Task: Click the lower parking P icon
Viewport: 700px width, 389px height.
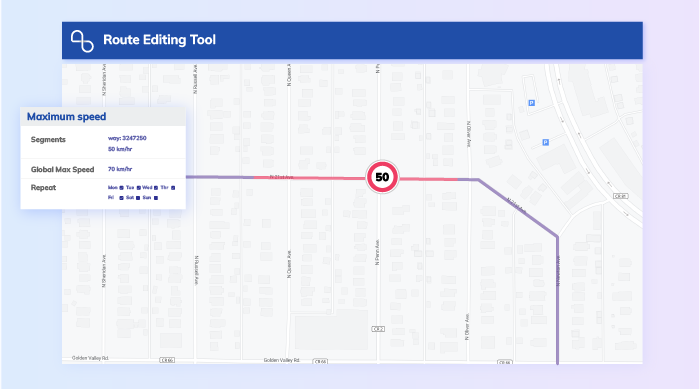Action: click(545, 142)
